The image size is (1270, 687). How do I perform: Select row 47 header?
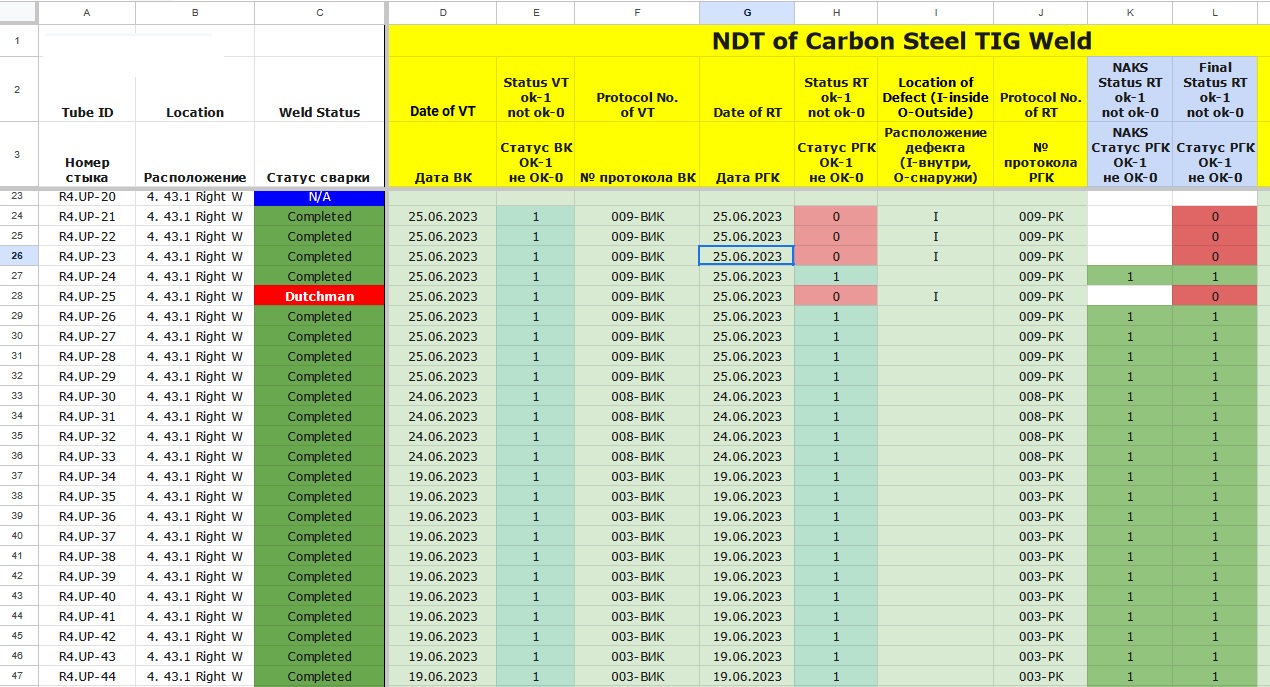(x=18, y=676)
